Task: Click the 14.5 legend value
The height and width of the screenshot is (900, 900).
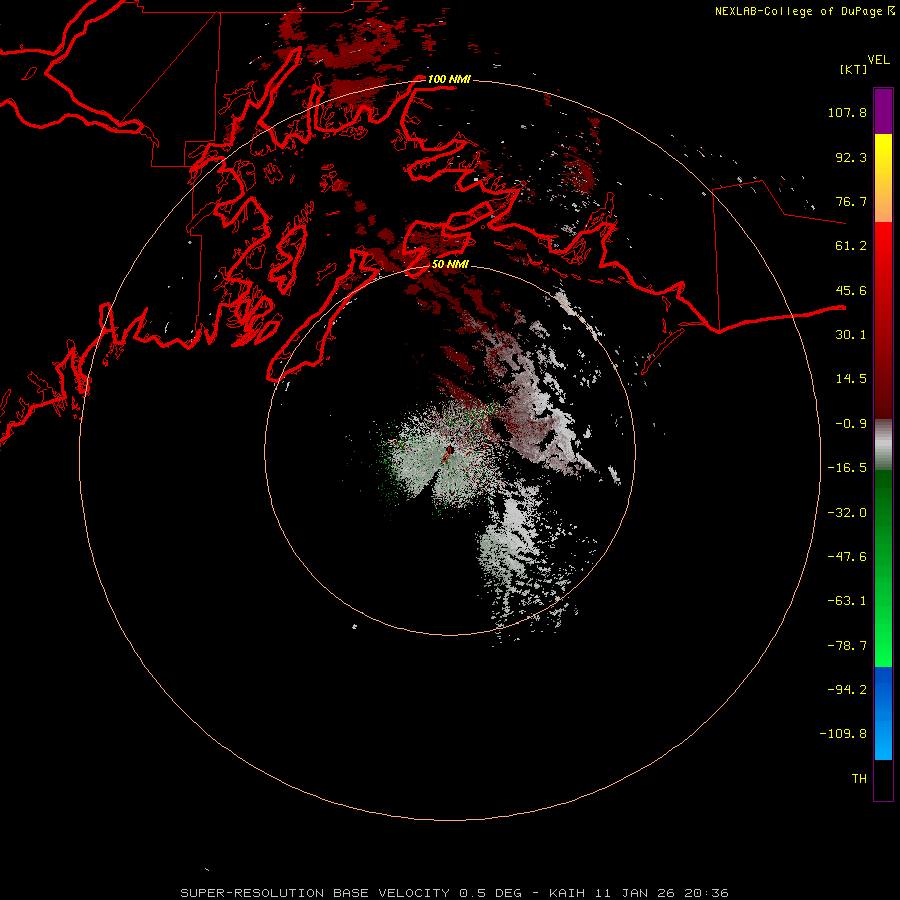Action: pos(851,379)
